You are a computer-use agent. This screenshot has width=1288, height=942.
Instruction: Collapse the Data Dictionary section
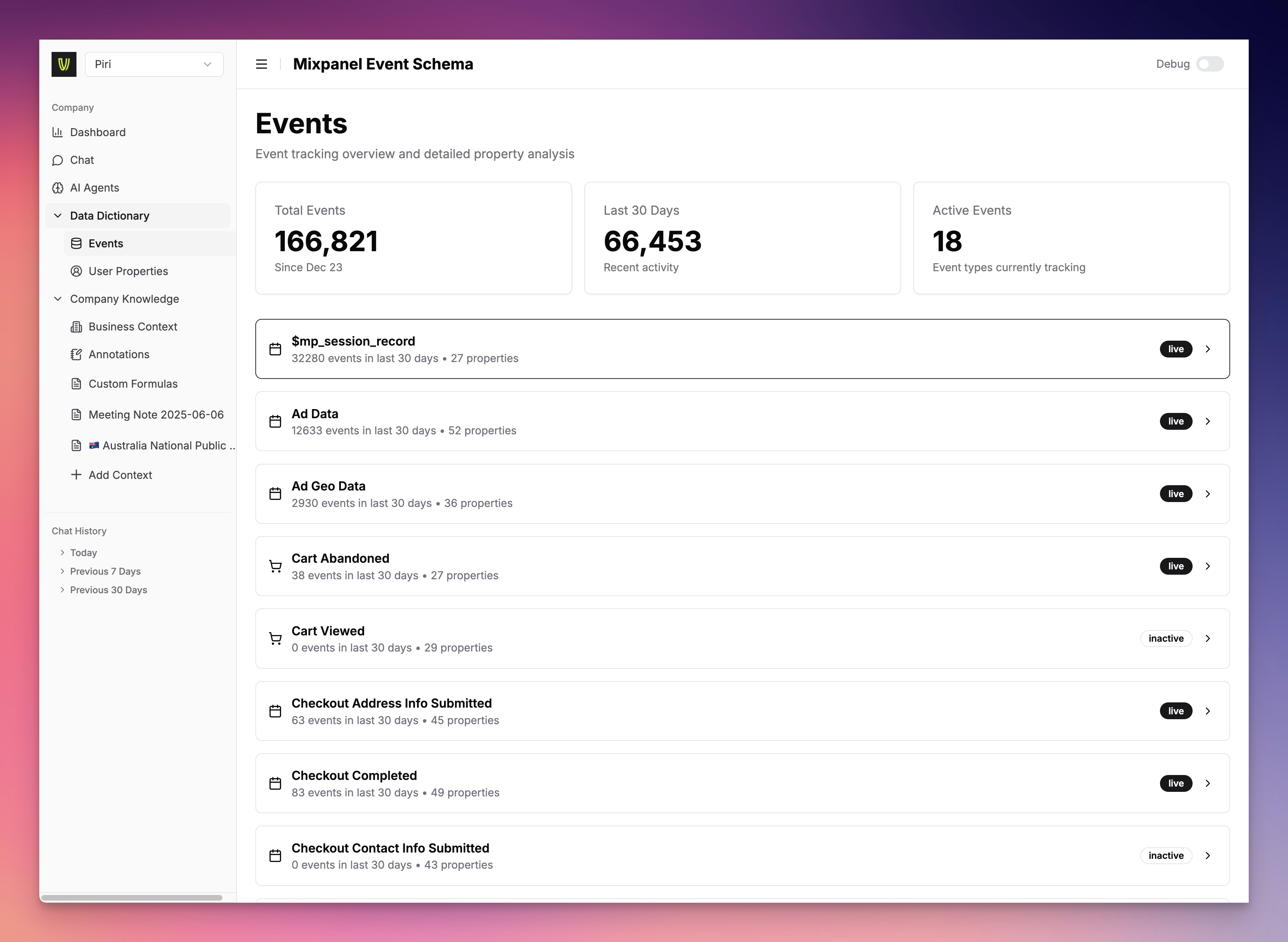(x=58, y=215)
